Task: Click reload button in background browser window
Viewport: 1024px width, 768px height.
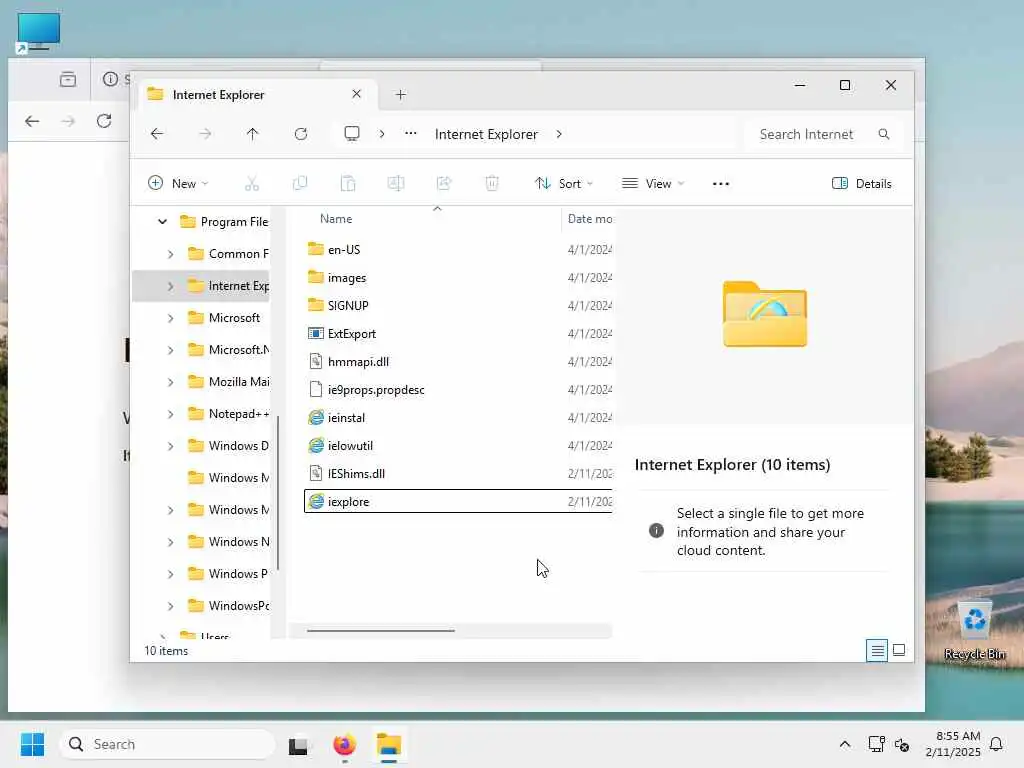Action: coord(104,121)
